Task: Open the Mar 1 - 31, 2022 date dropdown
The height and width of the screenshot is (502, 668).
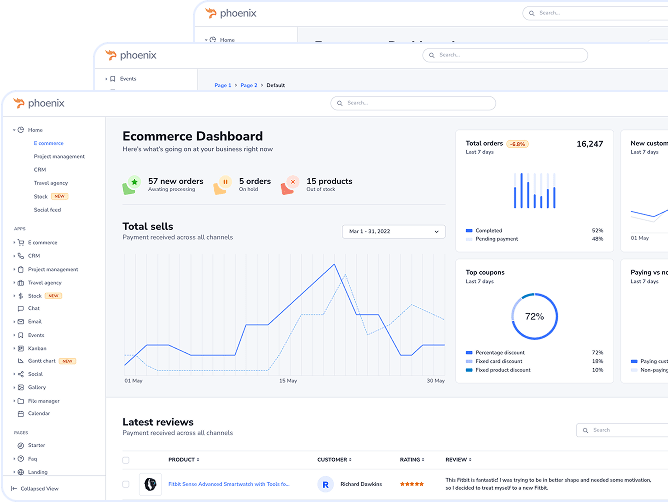Action: 394,232
